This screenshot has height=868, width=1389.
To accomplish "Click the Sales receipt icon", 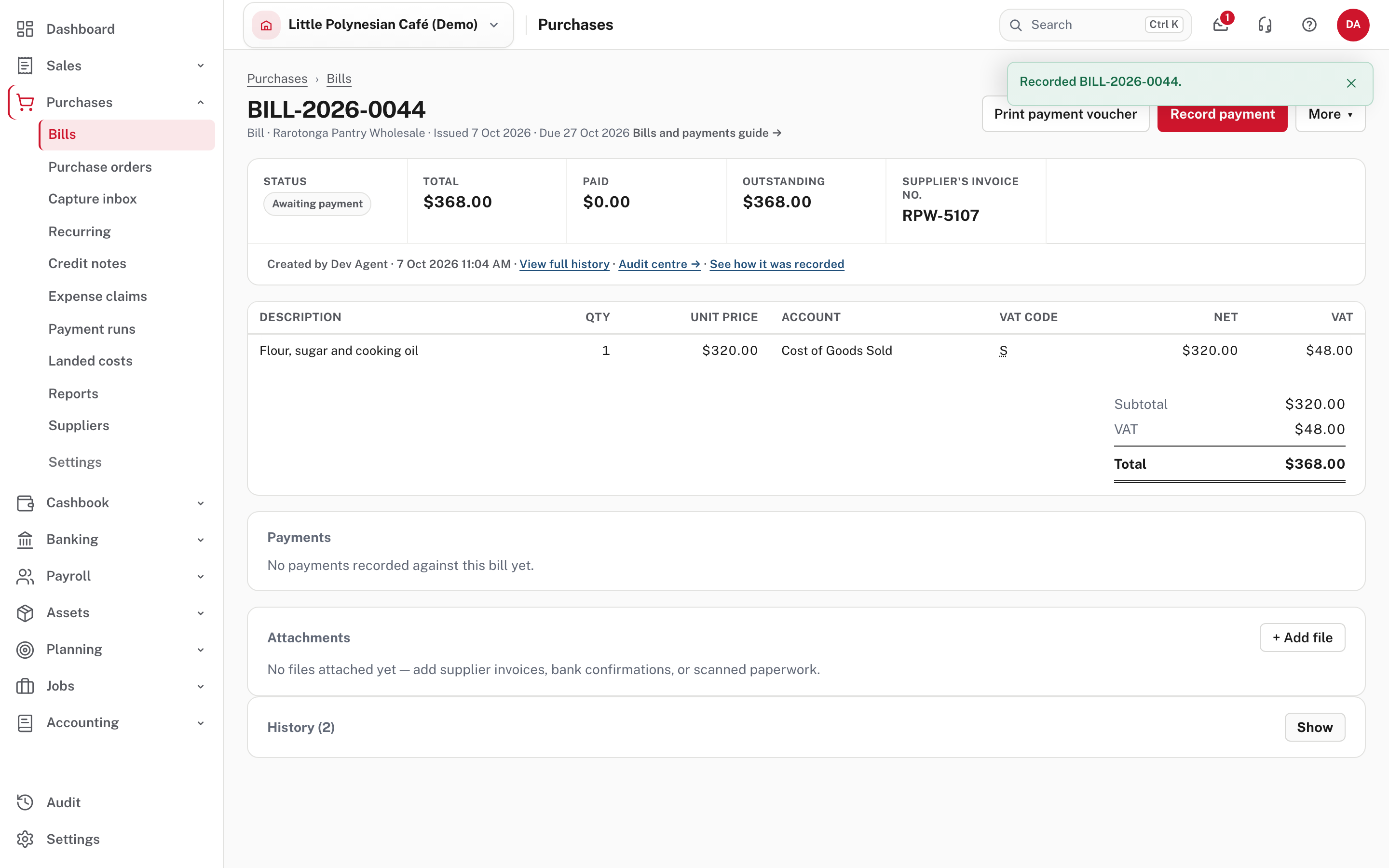I will point(25,66).
